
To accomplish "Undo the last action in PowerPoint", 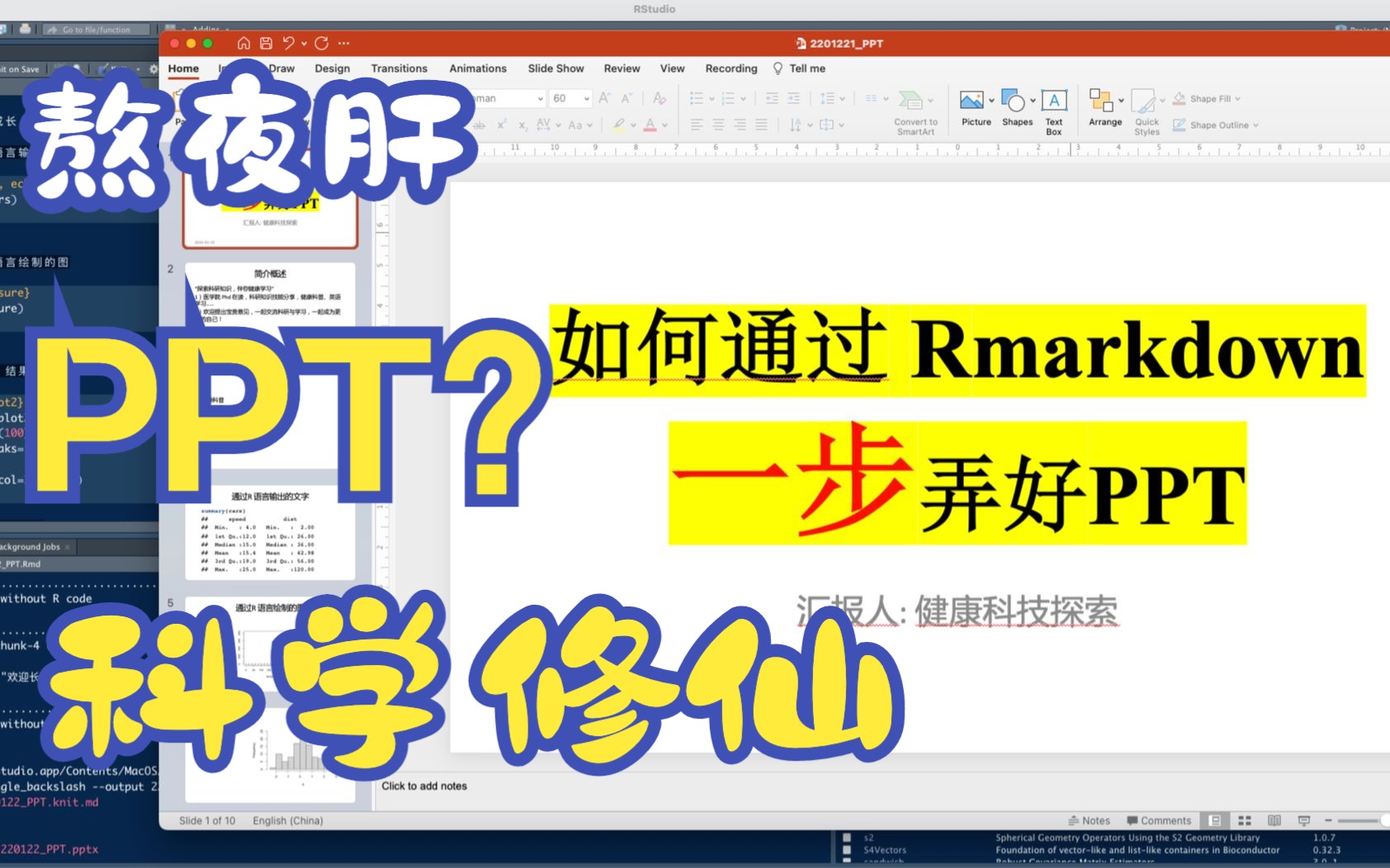I will [288, 43].
